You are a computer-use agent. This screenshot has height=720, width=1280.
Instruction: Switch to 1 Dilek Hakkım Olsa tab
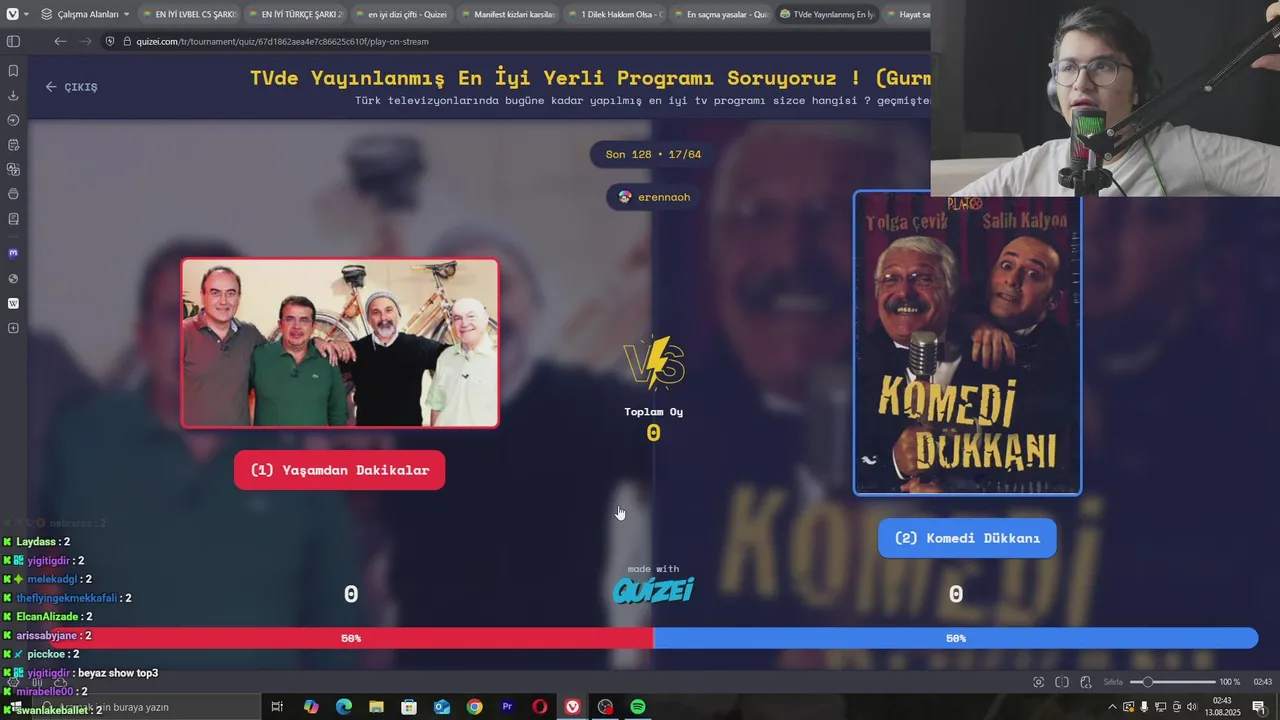(x=613, y=14)
